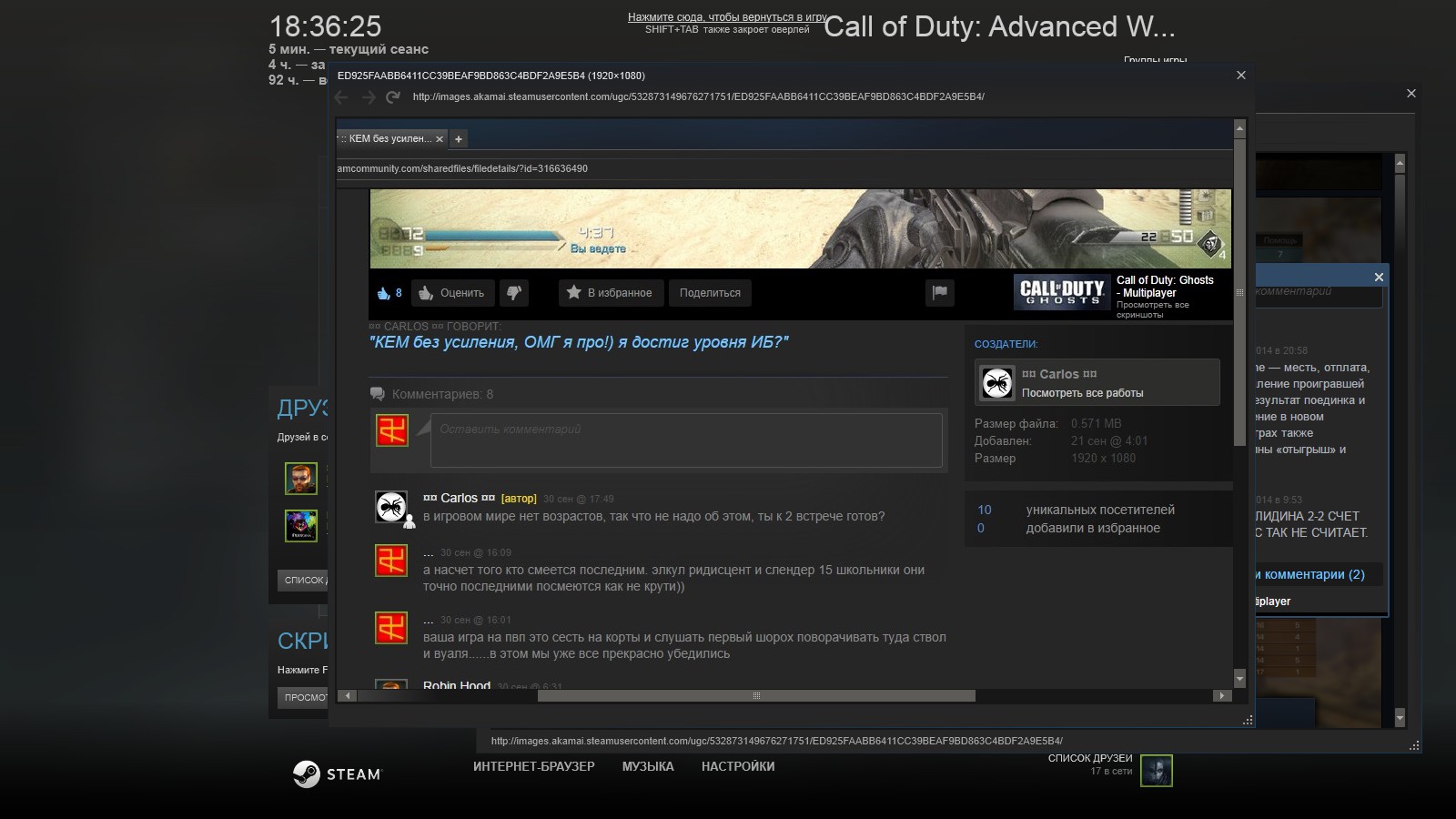
Task: Click the 'Carlos' author name in comments
Action: [459, 498]
